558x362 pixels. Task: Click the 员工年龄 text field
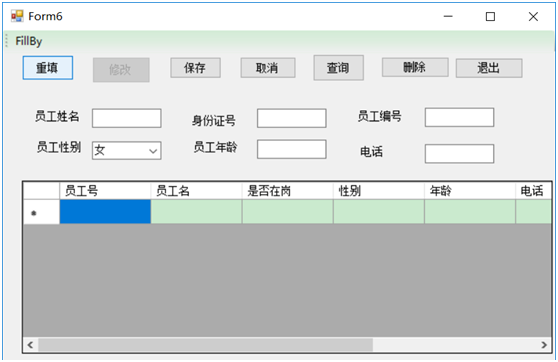[291, 149]
